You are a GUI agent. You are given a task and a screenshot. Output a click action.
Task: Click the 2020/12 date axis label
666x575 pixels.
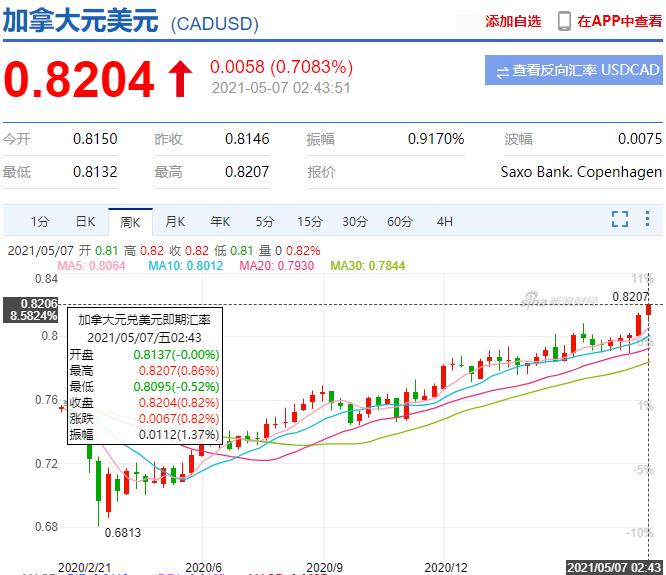(446, 568)
